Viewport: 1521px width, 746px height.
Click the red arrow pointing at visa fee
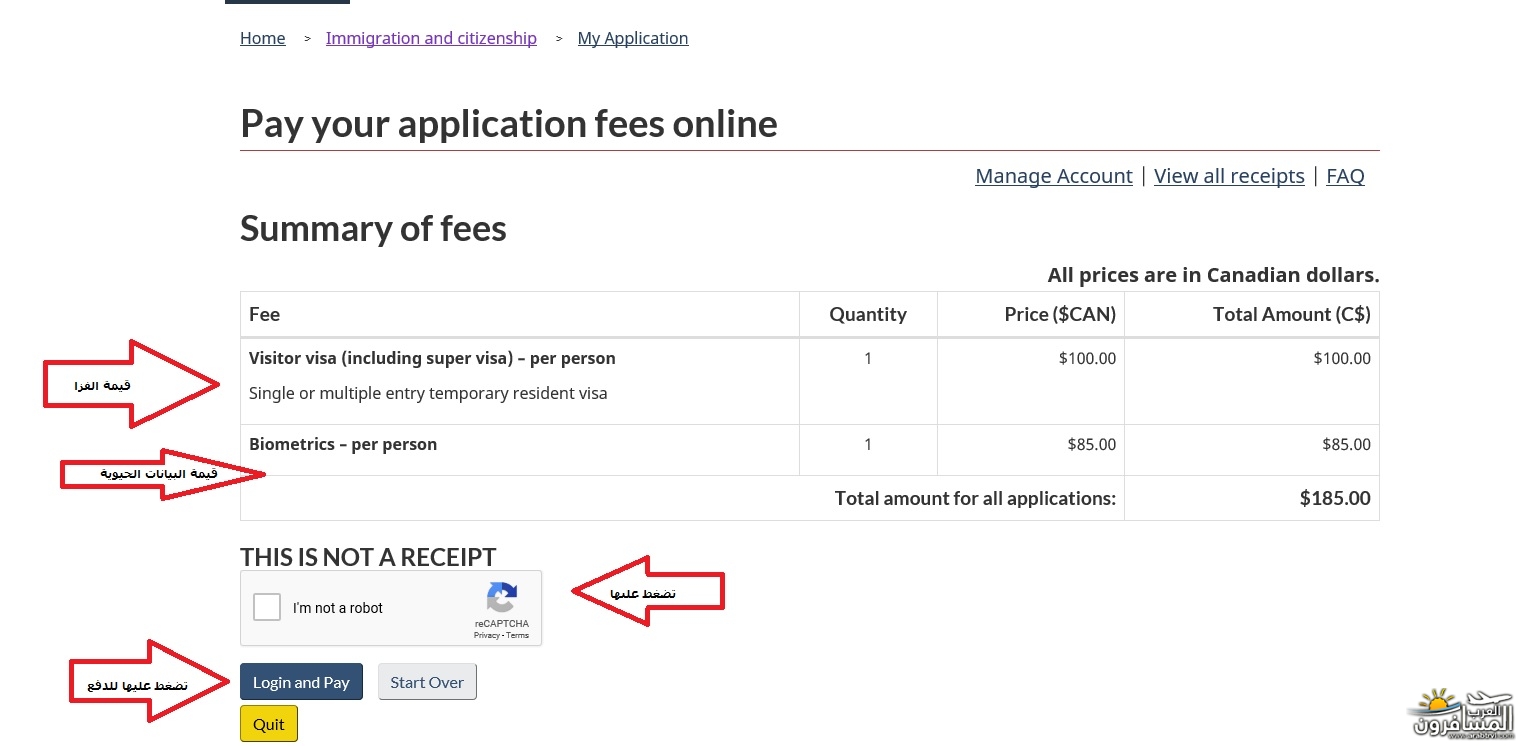coord(131,385)
